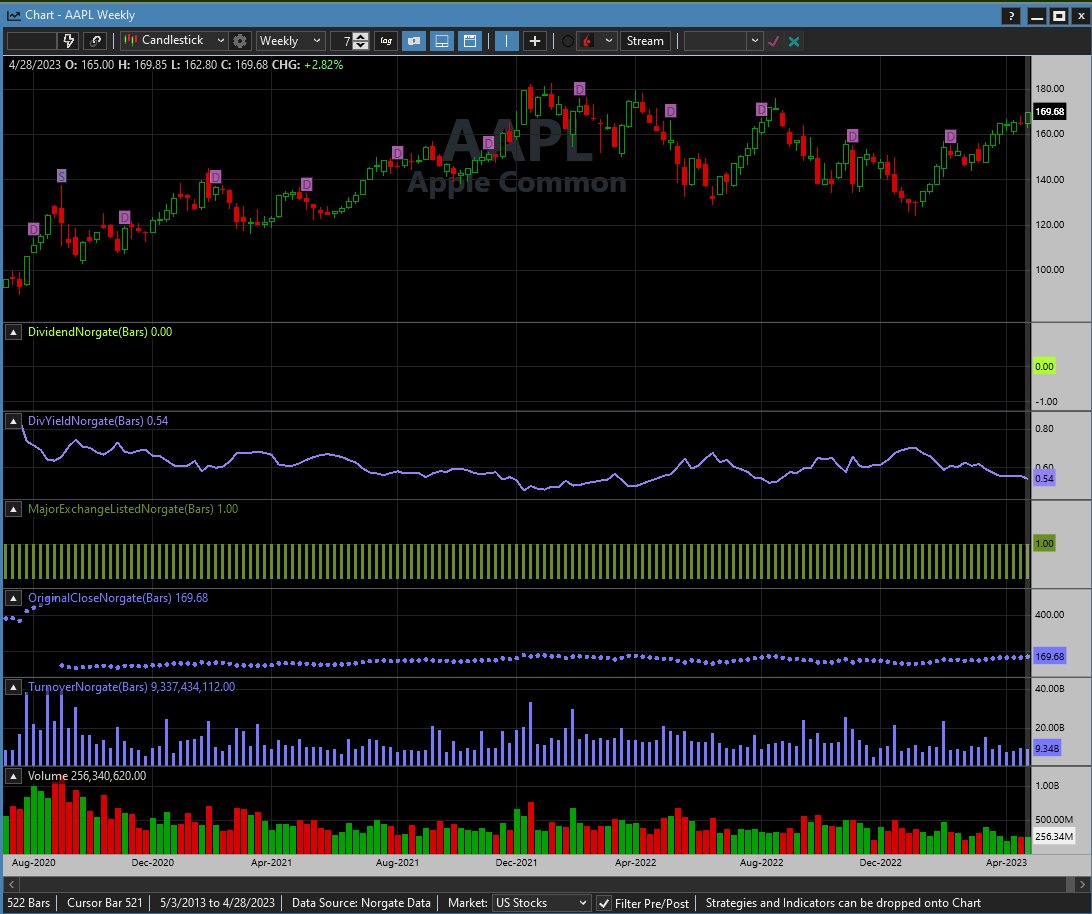Click the 1.00 MajorExchangeListed value label
Viewport: 1092px width, 914px height.
(1044, 543)
